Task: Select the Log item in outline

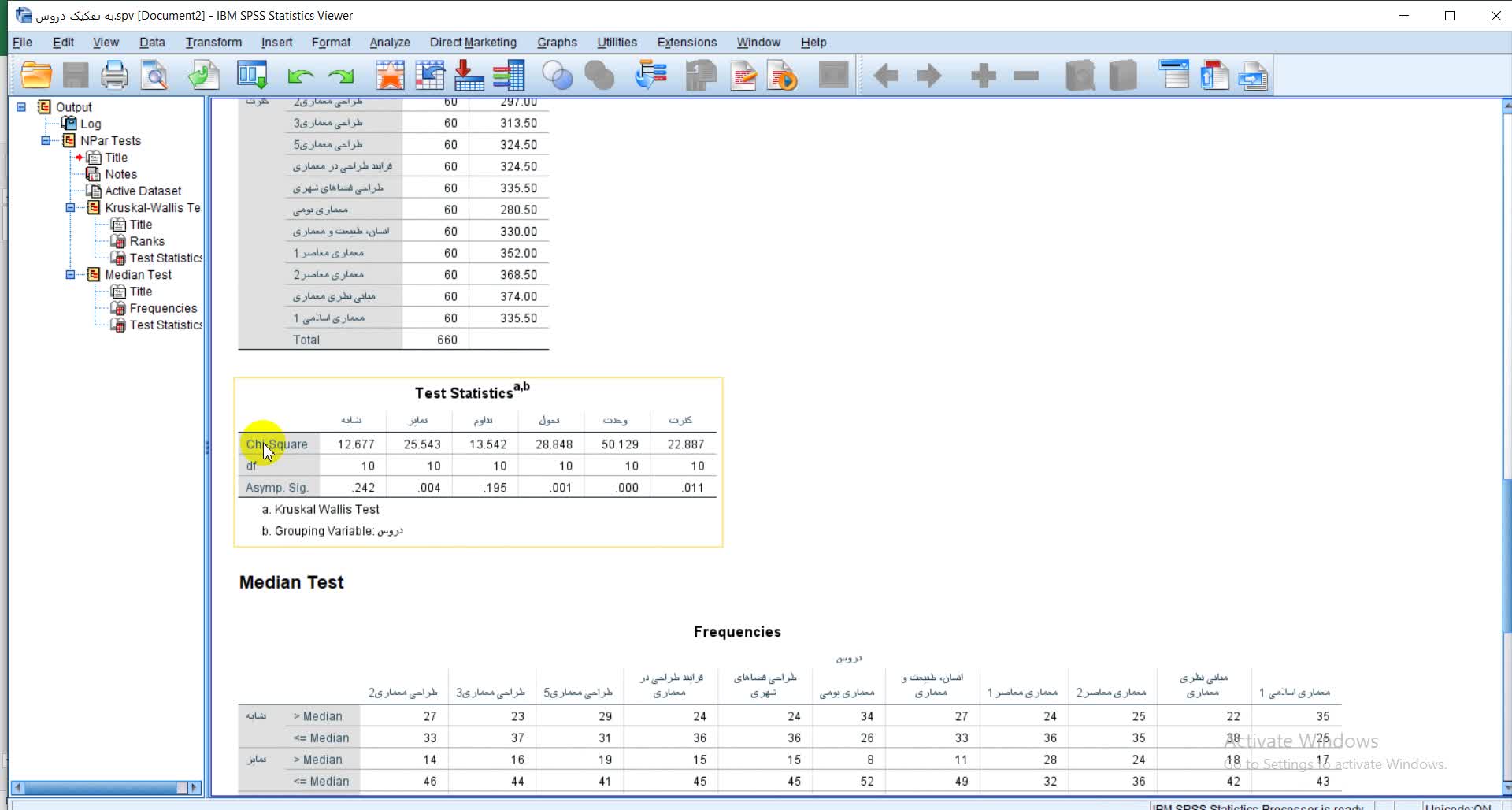Action: (90, 124)
